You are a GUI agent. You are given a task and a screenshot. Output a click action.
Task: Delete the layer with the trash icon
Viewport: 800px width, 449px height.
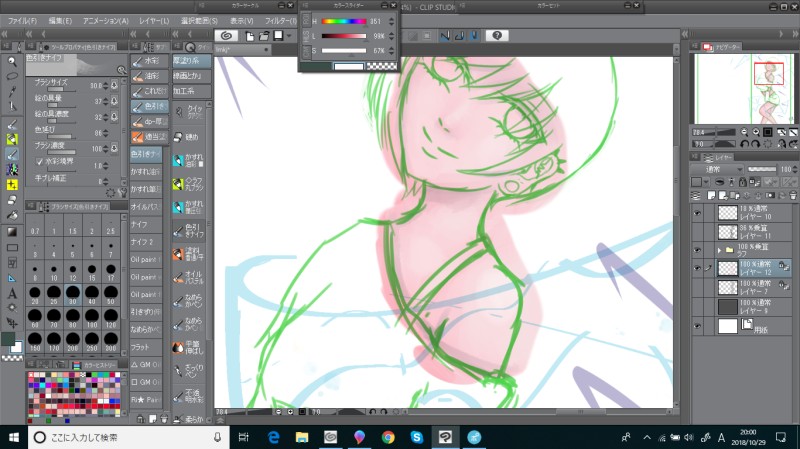pyautogui.click(x=793, y=195)
